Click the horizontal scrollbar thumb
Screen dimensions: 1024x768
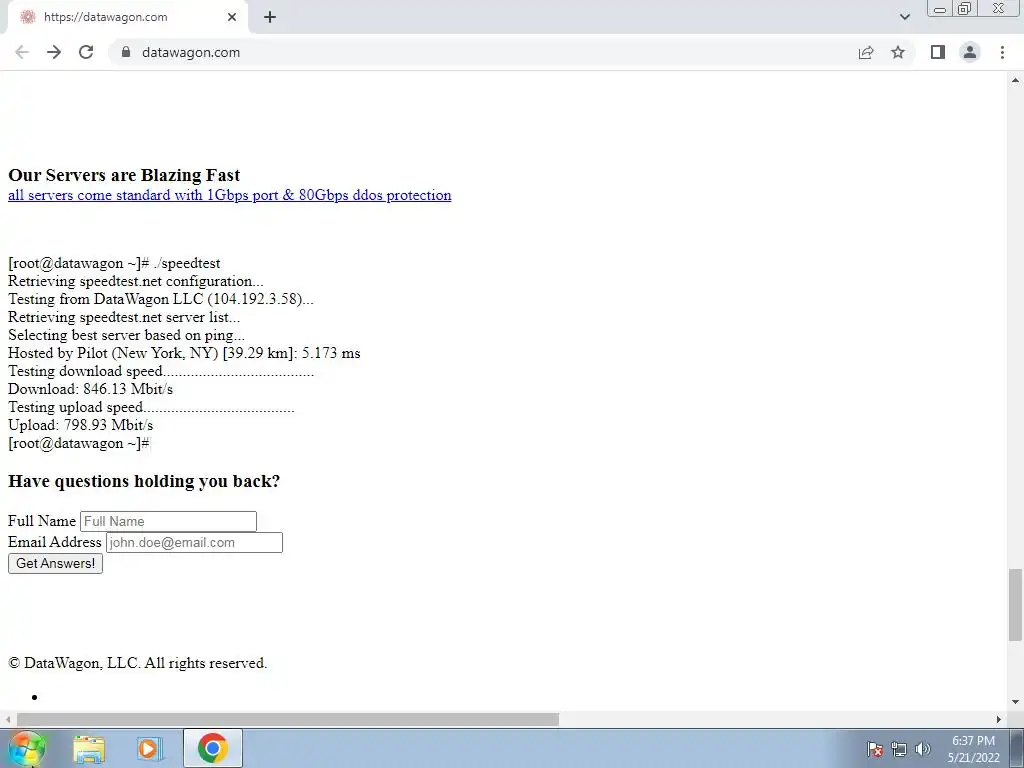tap(287, 719)
